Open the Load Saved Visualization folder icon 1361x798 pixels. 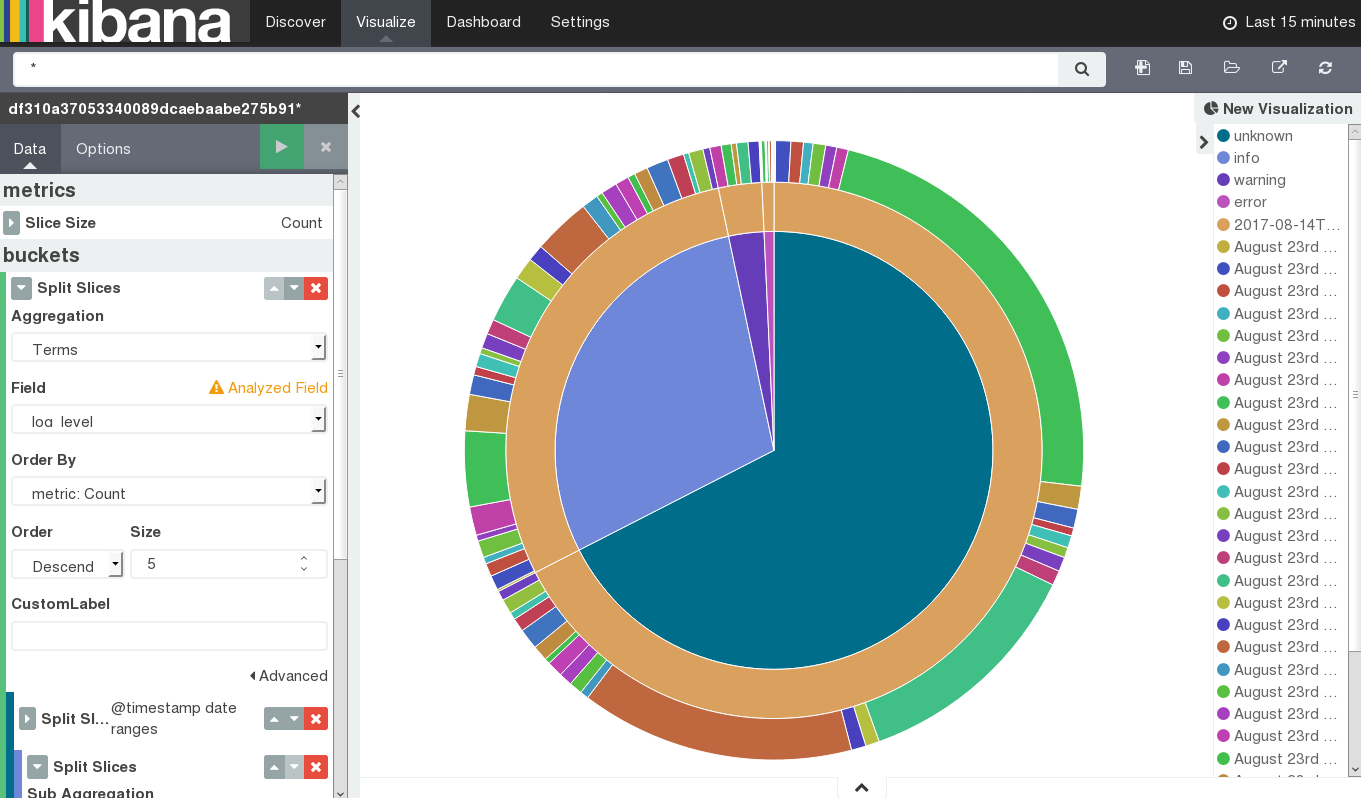click(1231, 68)
